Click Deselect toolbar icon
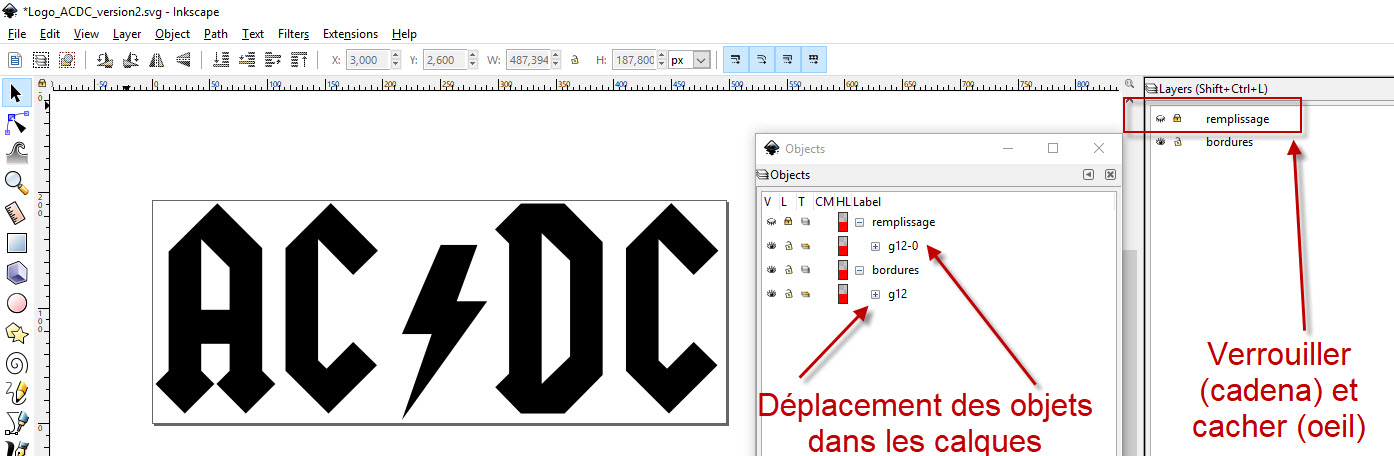 [67, 60]
